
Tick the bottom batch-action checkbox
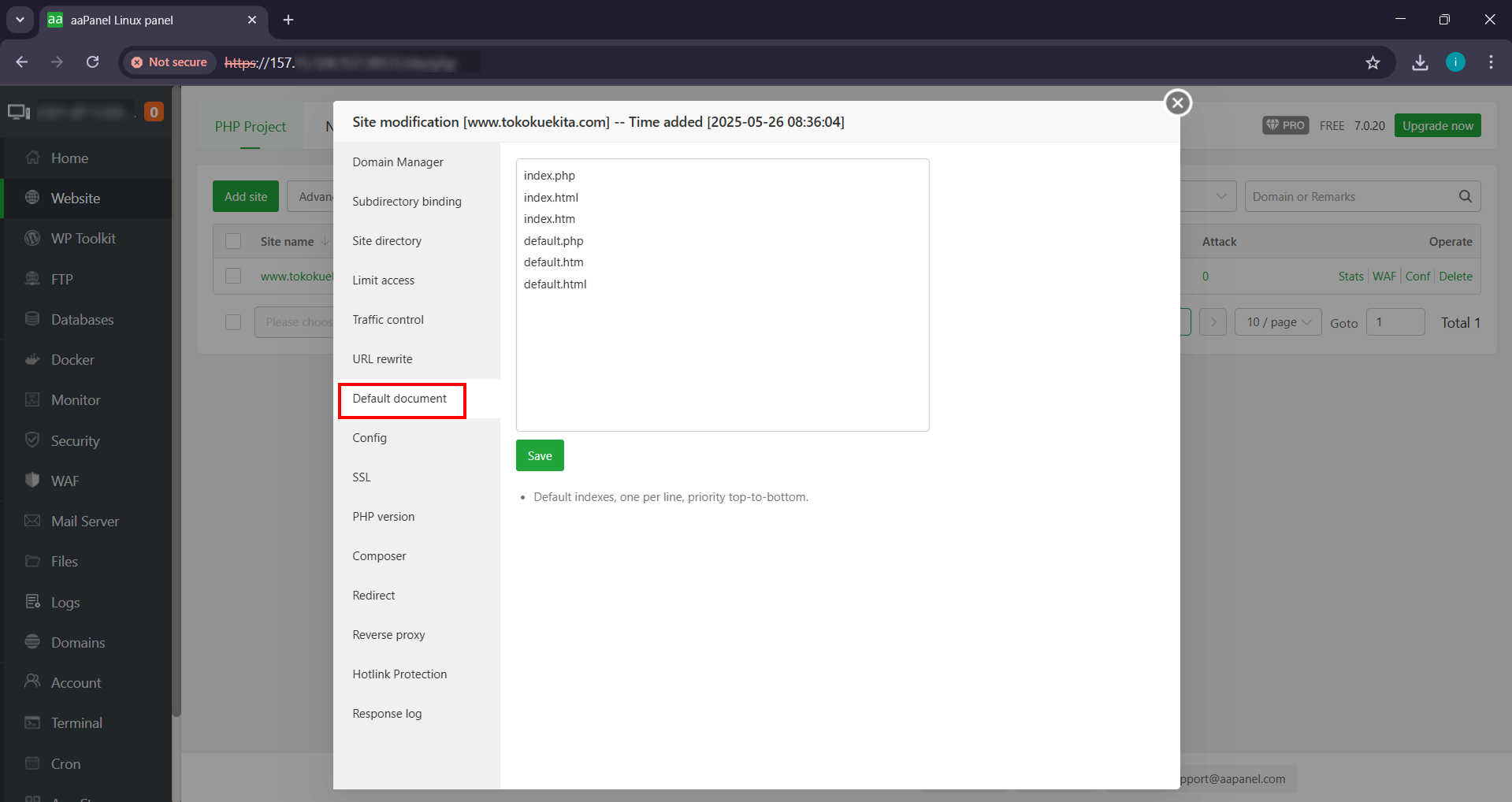[x=233, y=322]
